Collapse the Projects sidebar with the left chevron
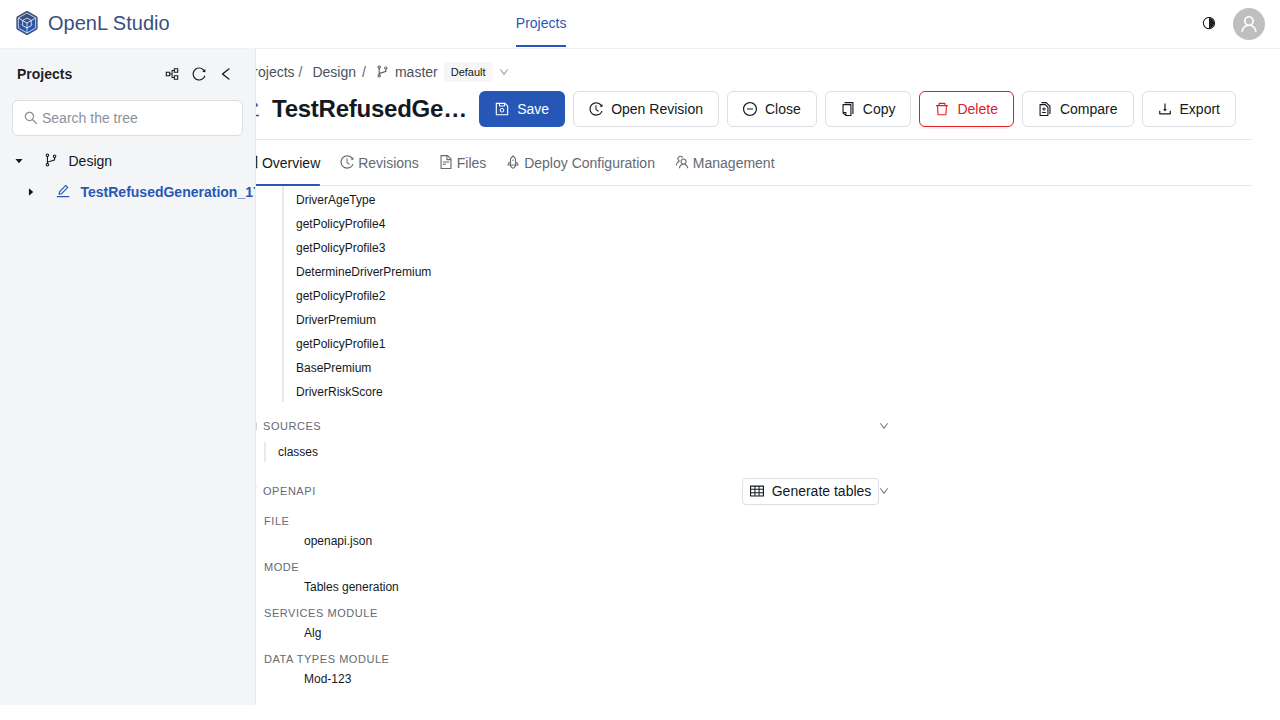 226,74
